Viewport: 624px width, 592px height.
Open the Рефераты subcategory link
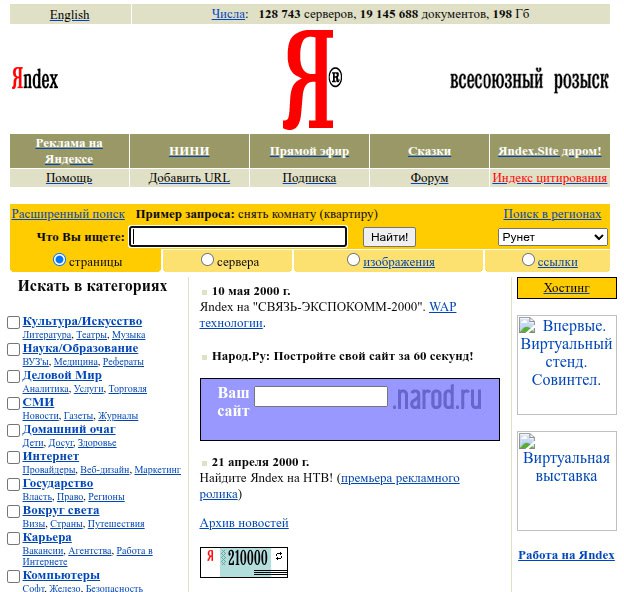123,362
